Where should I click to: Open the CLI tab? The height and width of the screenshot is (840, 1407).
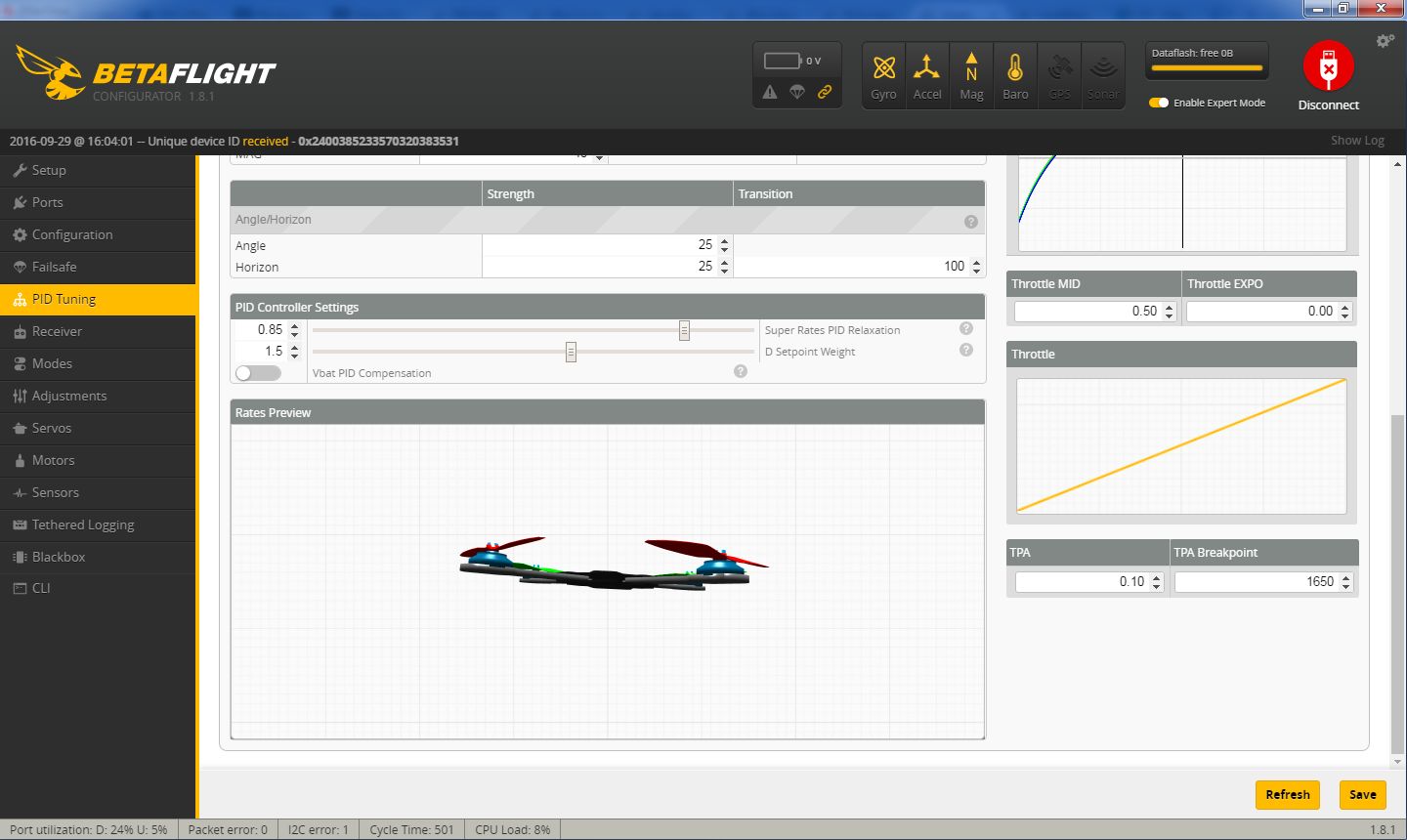tap(98, 588)
